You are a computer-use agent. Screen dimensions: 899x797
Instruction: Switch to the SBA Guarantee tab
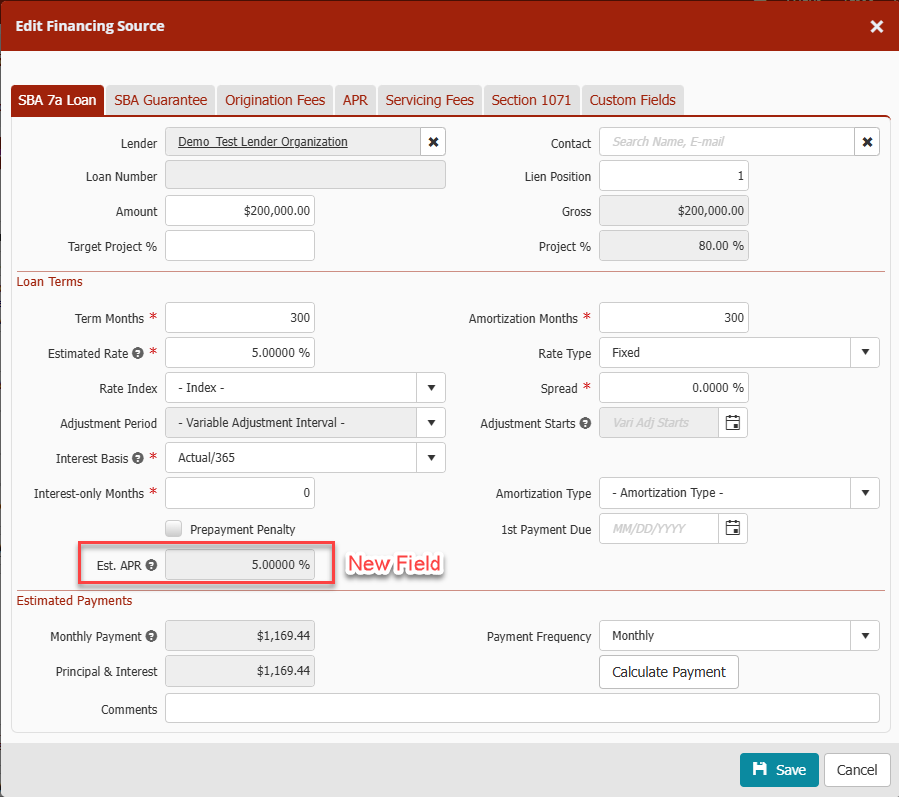(160, 100)
